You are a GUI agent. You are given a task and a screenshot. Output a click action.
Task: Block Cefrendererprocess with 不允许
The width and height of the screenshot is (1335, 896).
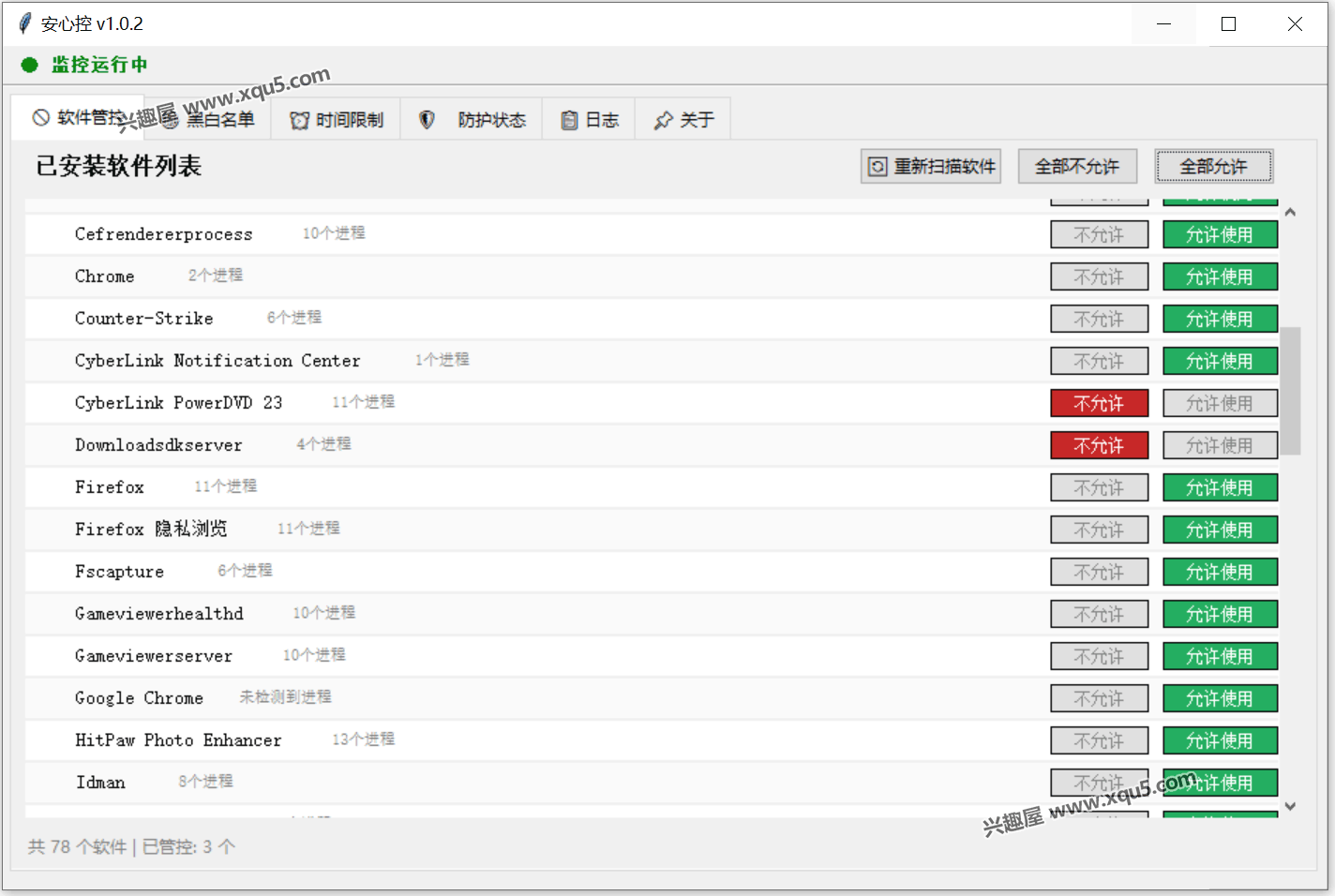click(1099, 234)
